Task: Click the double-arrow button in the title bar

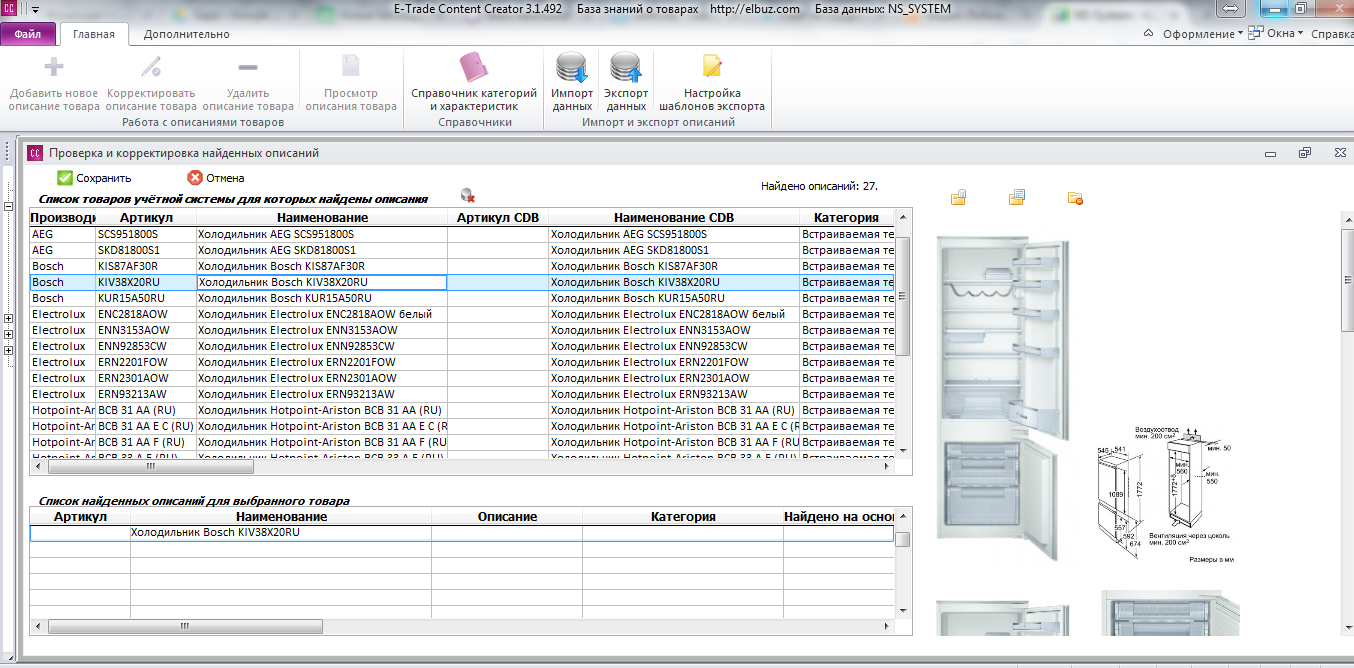Action: tap(1232, 8)
